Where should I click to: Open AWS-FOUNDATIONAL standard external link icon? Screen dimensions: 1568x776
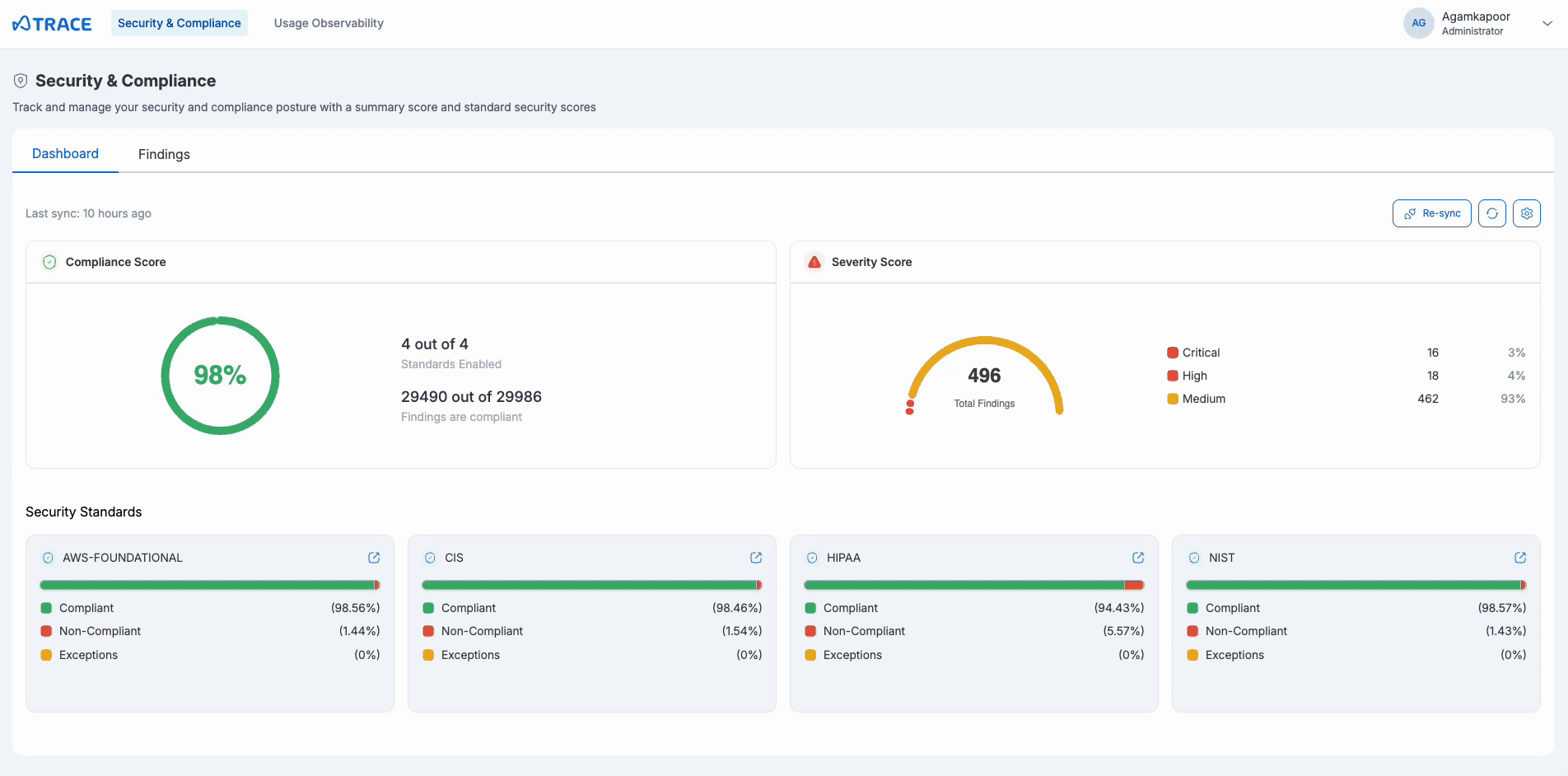(374, 558)
